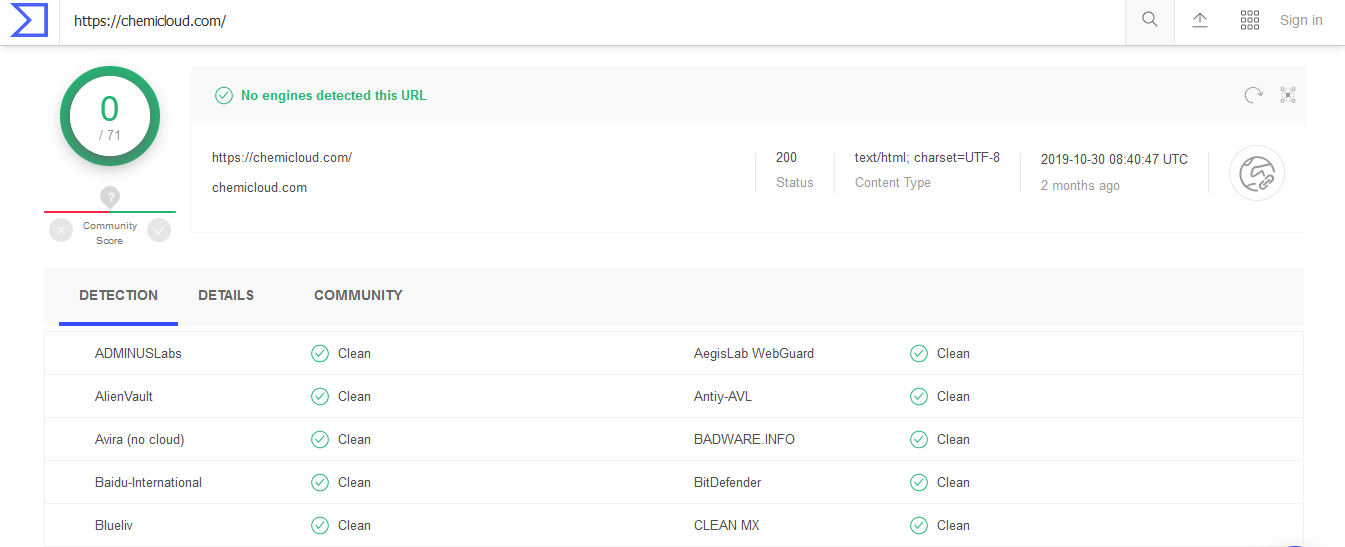Screen dimensions: 1345x547
Task: Select the Antiy-AVL engine name
Action: pos(723,396)
